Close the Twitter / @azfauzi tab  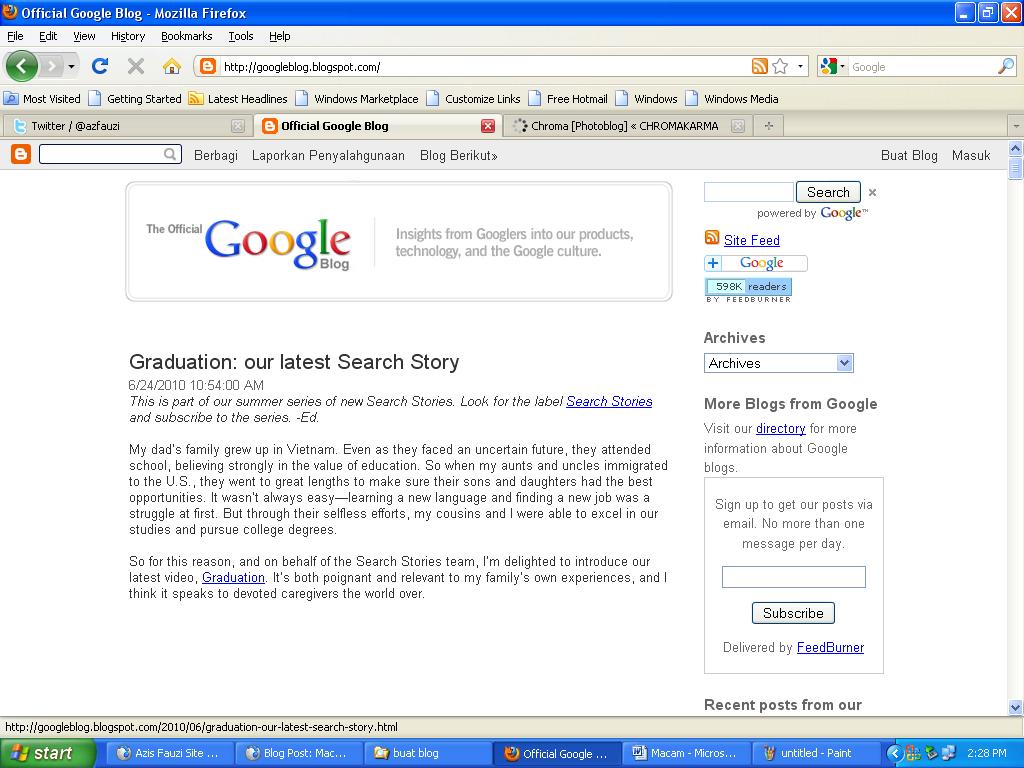(x=238, y=126)
